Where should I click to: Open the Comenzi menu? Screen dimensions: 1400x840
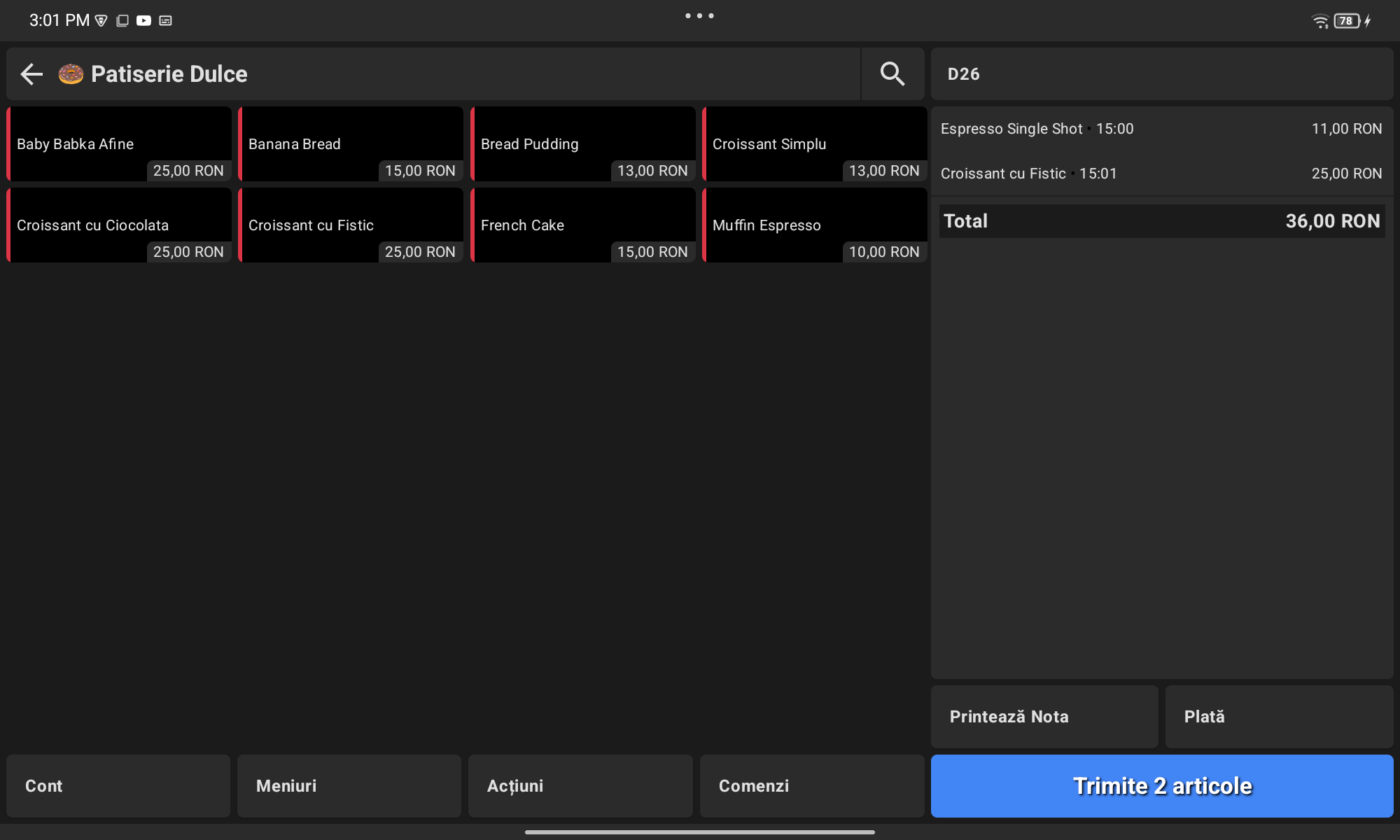tap(812, 785)
